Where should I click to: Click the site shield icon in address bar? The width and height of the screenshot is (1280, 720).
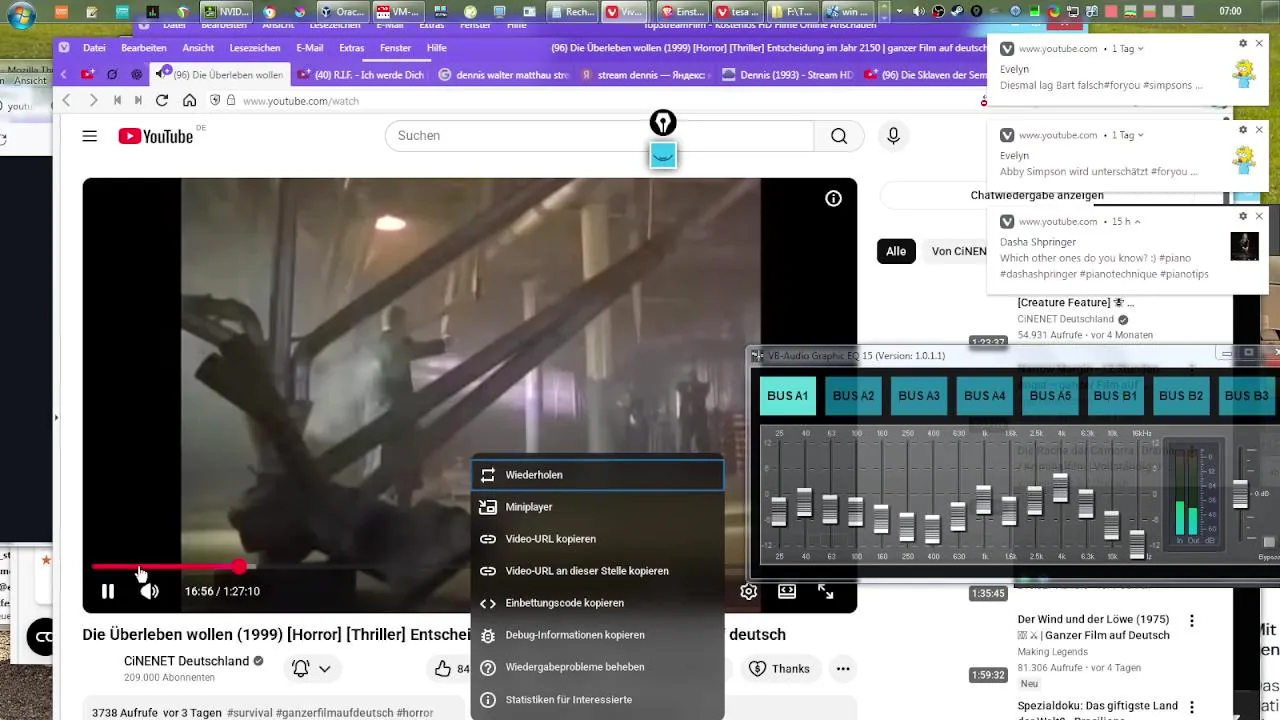click(215, 101)
